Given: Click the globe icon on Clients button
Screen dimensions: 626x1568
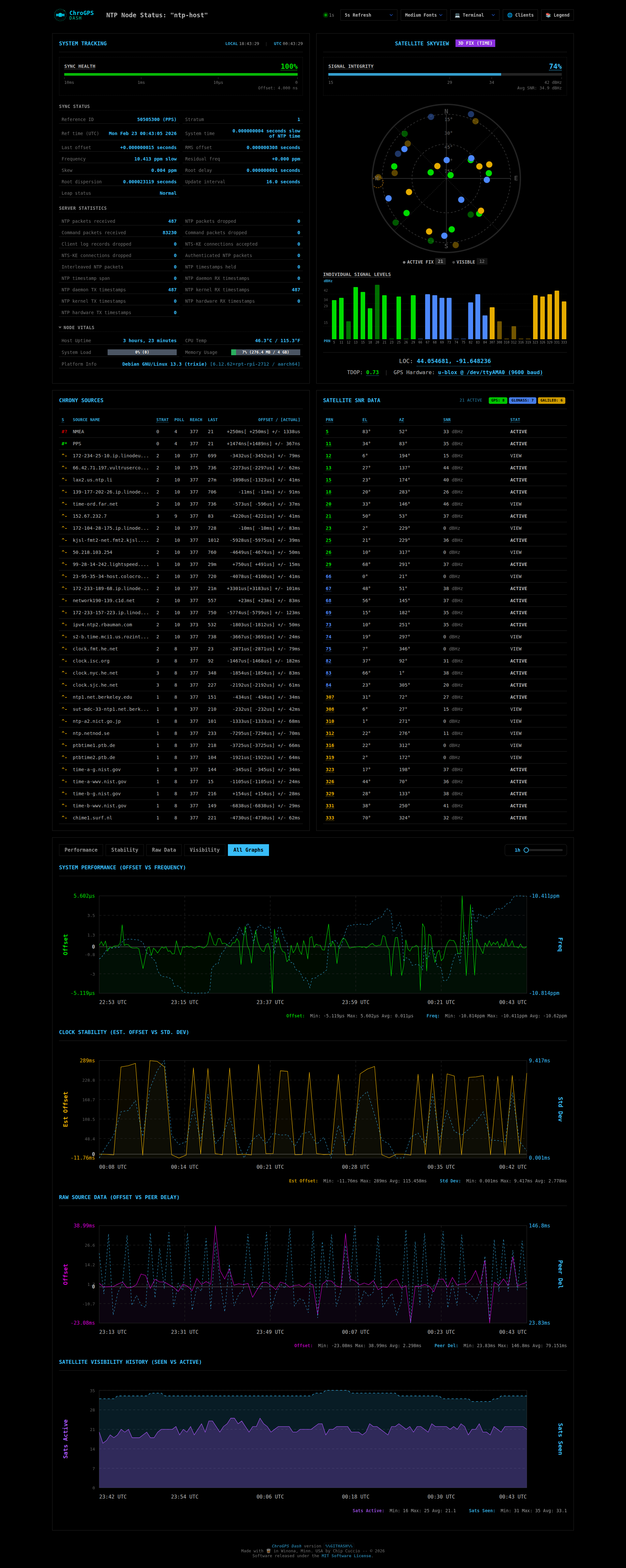Looking at the screenshot, I should tap(510, 15).
